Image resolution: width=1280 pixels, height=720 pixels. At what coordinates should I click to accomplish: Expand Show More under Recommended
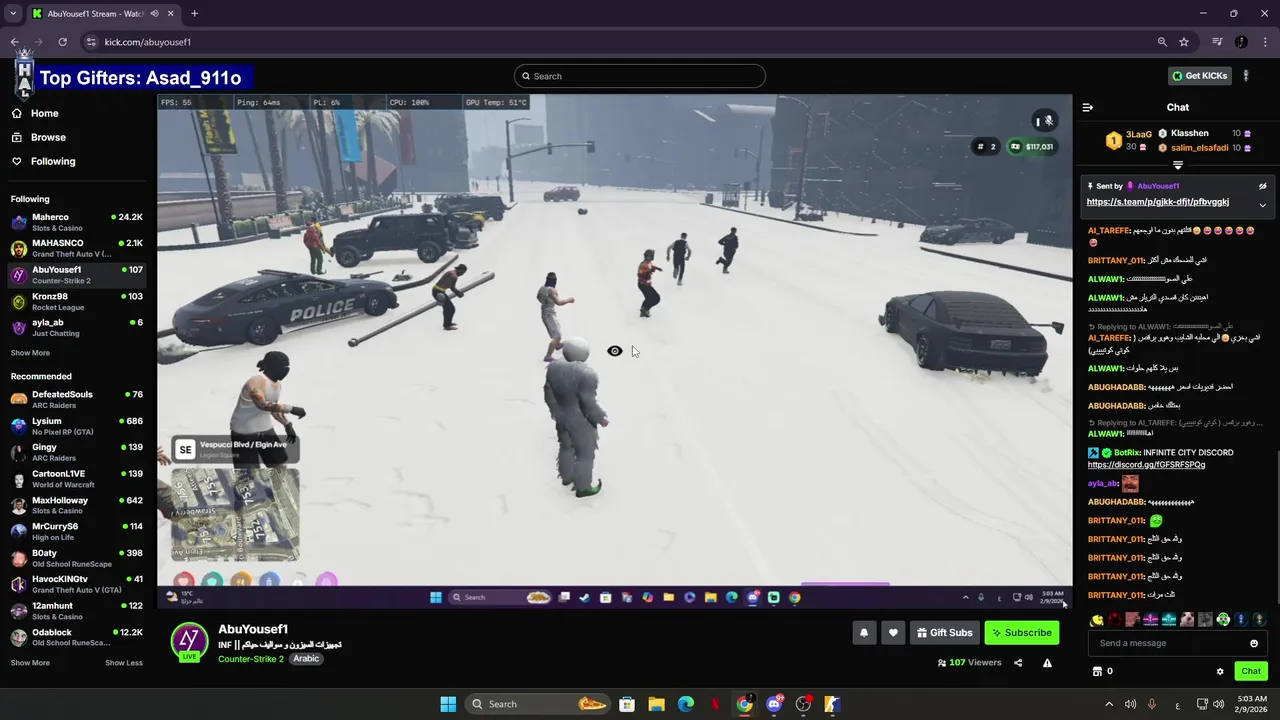[30, 663]
